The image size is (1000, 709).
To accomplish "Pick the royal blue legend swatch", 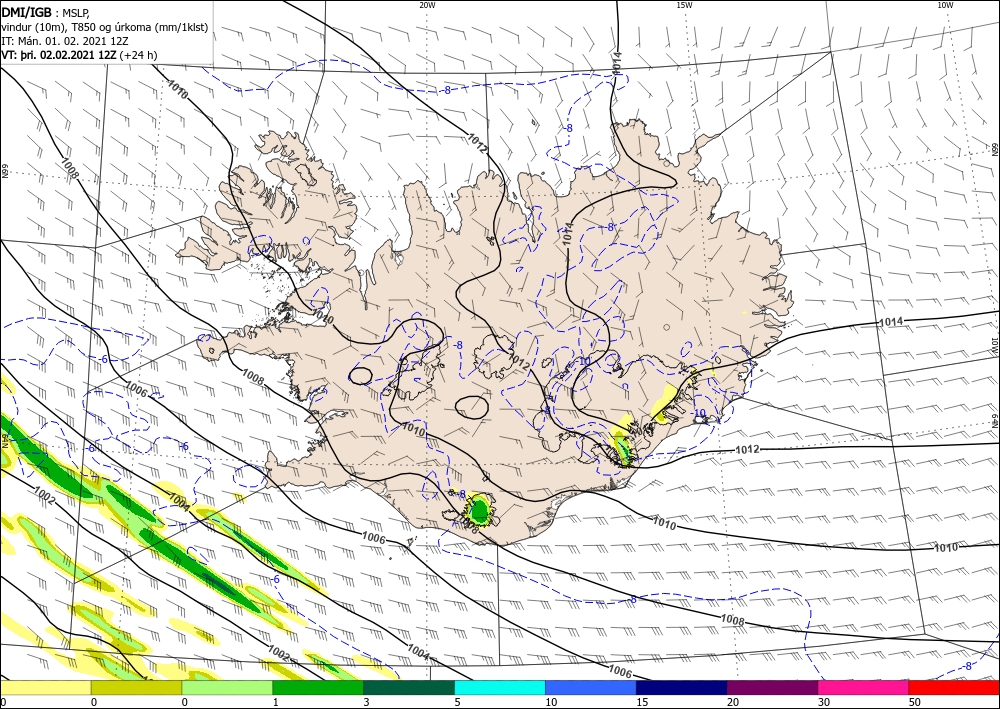I will coord(591,688).
